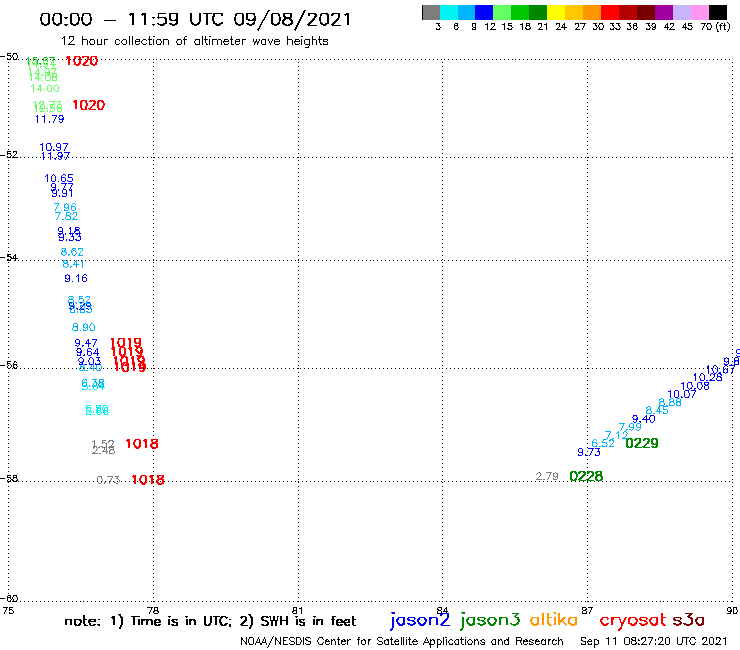Click the gray '2.48' reading
The image size is (740, 650).
tap(103, 450)
